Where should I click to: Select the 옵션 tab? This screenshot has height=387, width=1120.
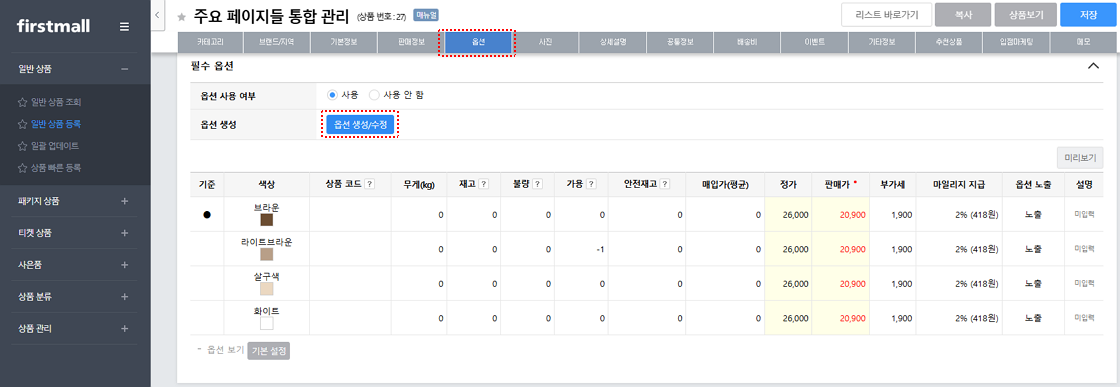point(478,43)
